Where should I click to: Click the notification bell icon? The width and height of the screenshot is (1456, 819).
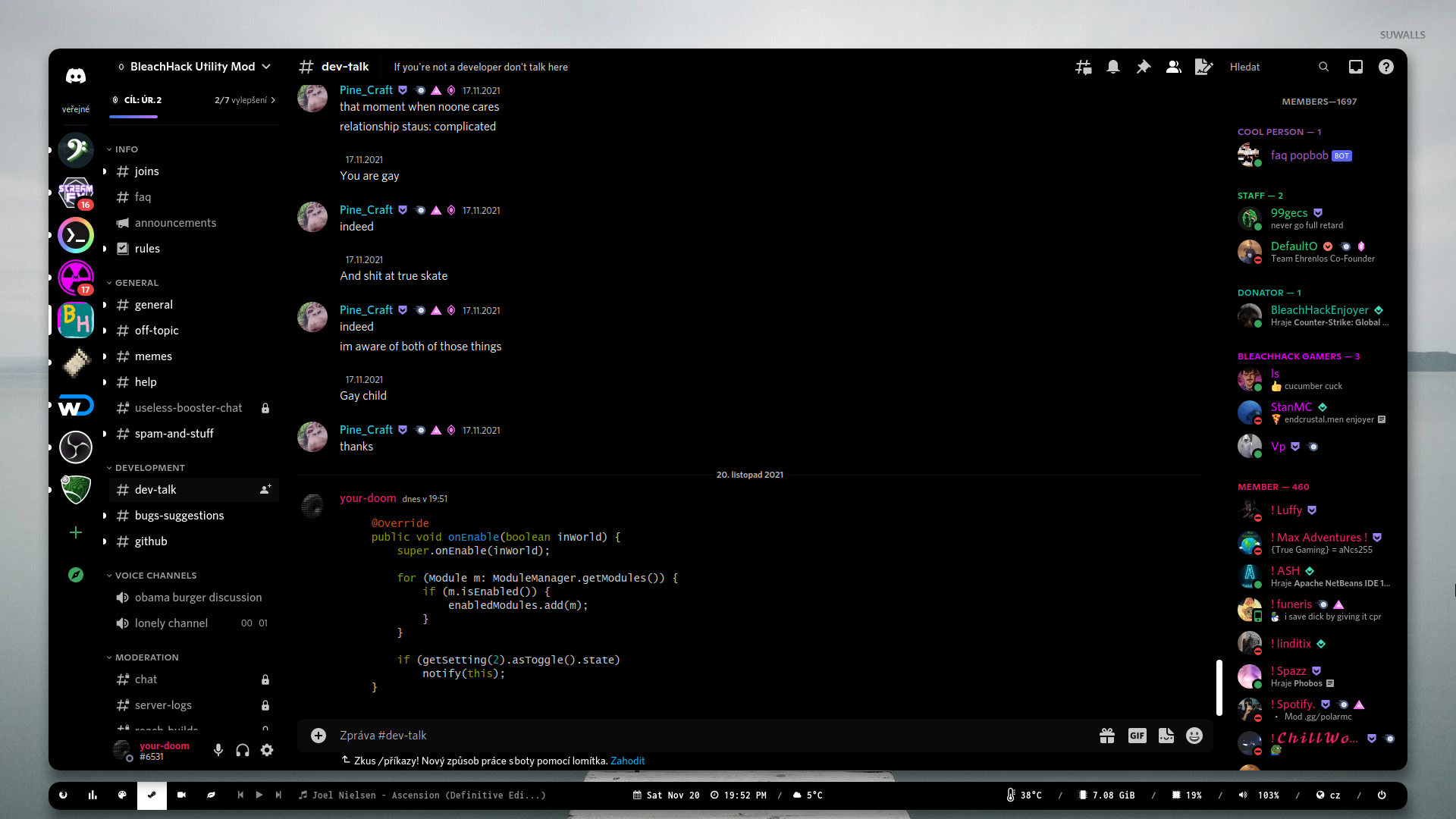1112,67
